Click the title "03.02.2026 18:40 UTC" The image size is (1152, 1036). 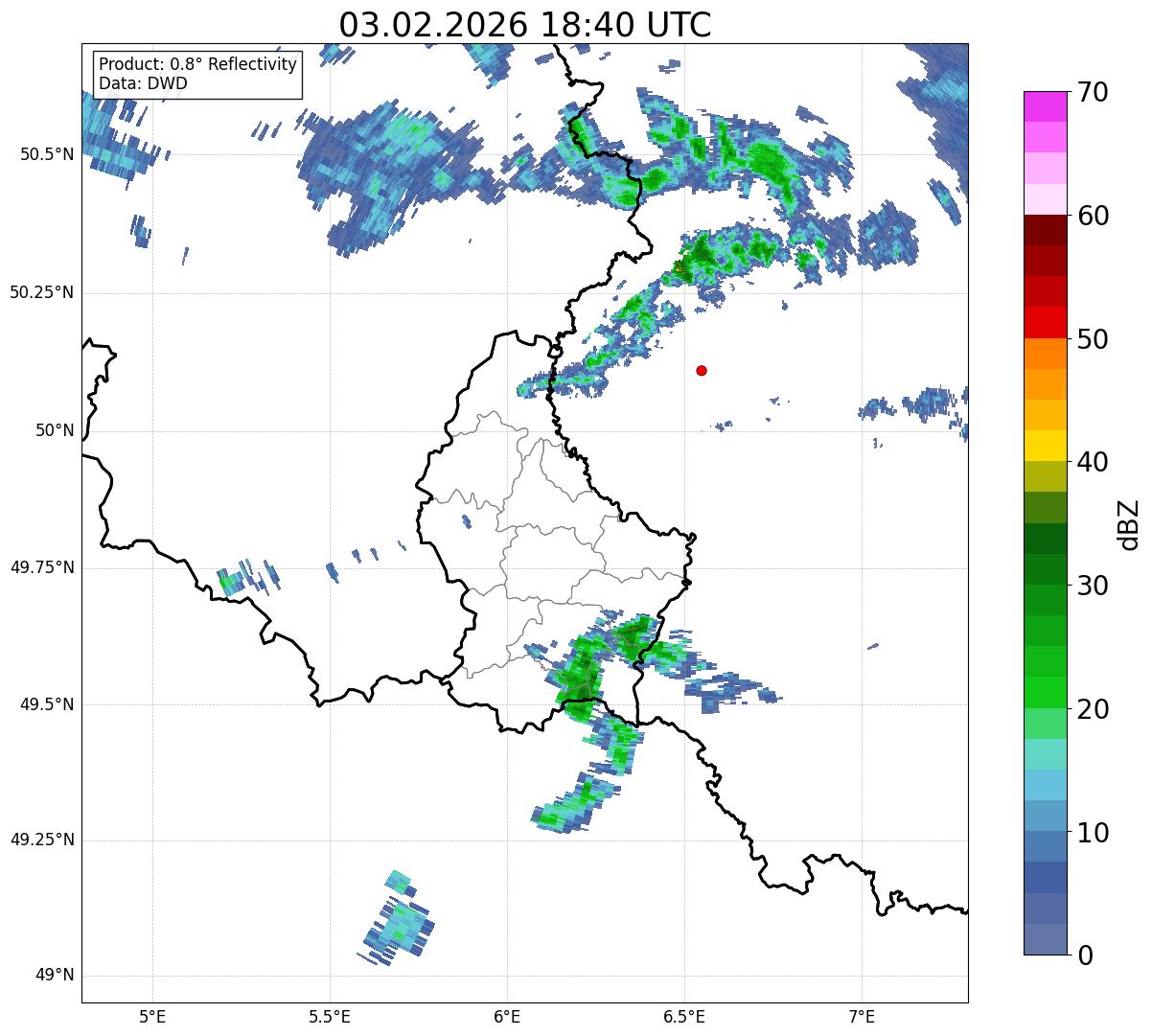click(525, 25)
